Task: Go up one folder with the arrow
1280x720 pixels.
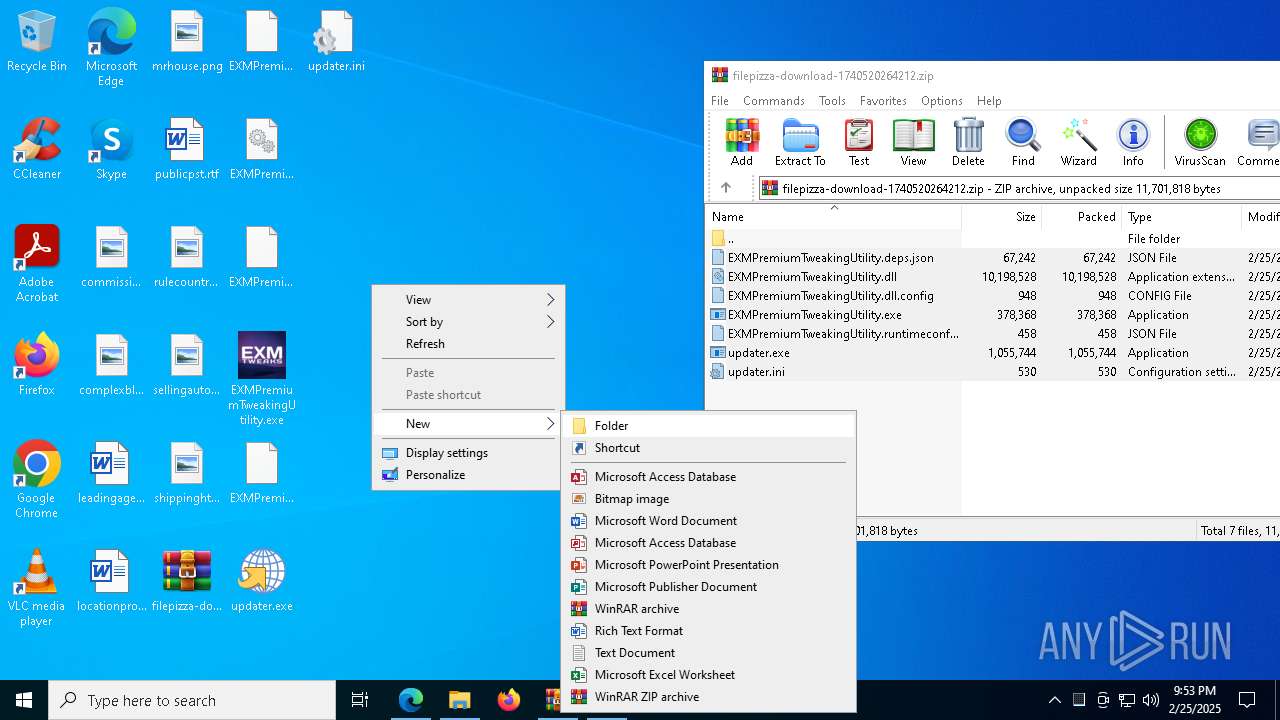Action: point(726,188)
